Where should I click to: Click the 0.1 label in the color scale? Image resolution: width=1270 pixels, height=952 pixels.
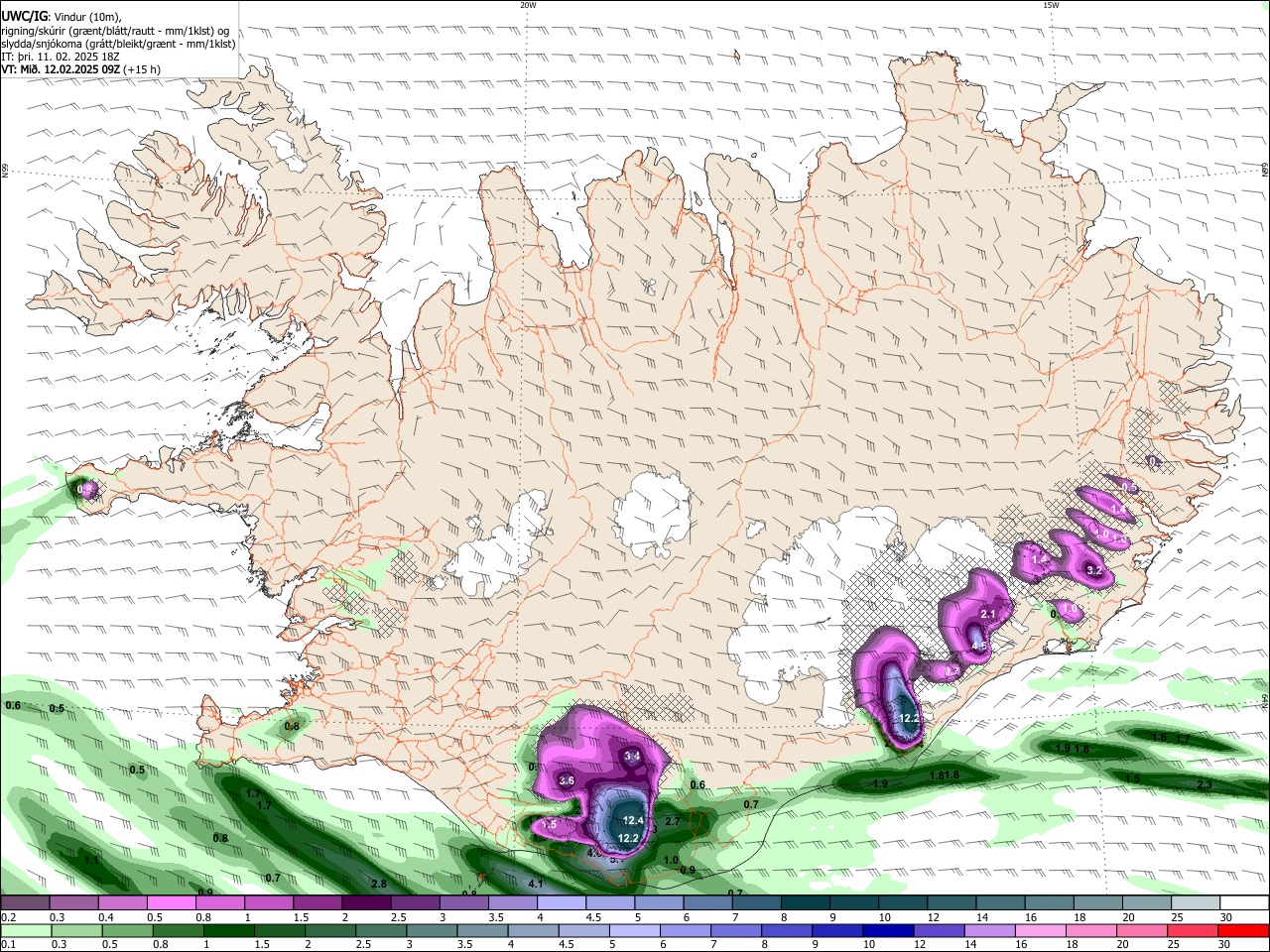9,944
